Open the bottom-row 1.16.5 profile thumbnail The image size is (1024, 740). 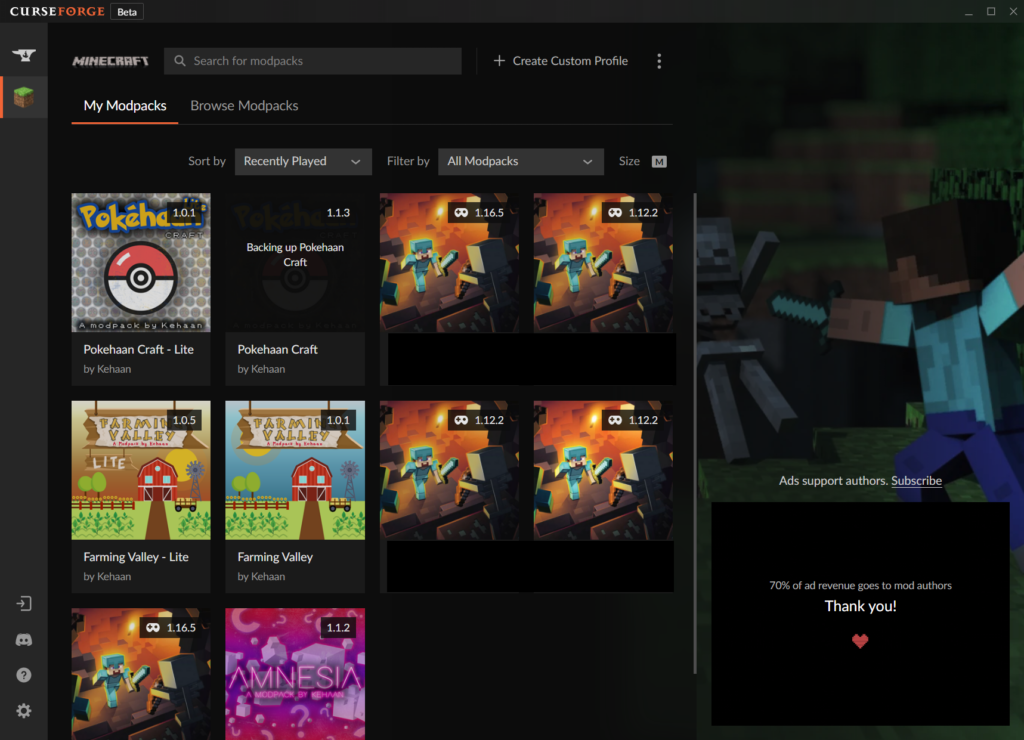tap(141, 674)
